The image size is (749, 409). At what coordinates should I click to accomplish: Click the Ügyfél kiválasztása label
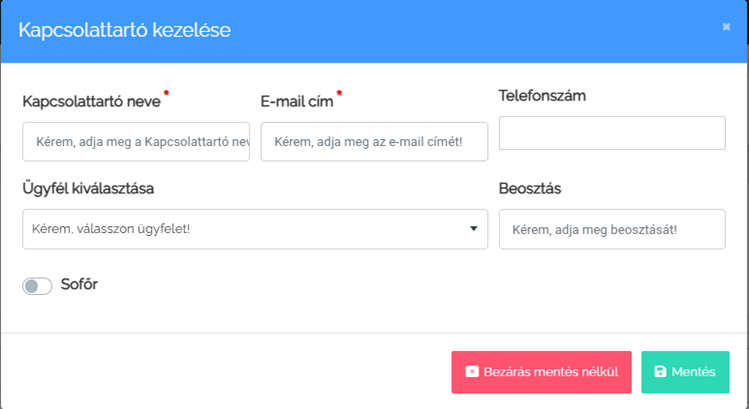pos(88,188)
